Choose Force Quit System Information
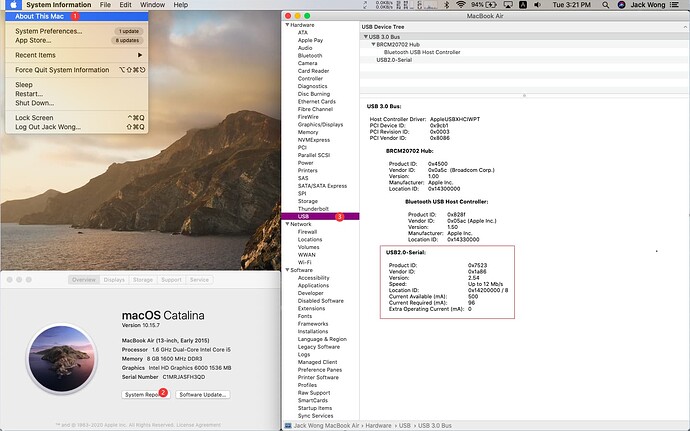690x431 pixels. point(77,70)
